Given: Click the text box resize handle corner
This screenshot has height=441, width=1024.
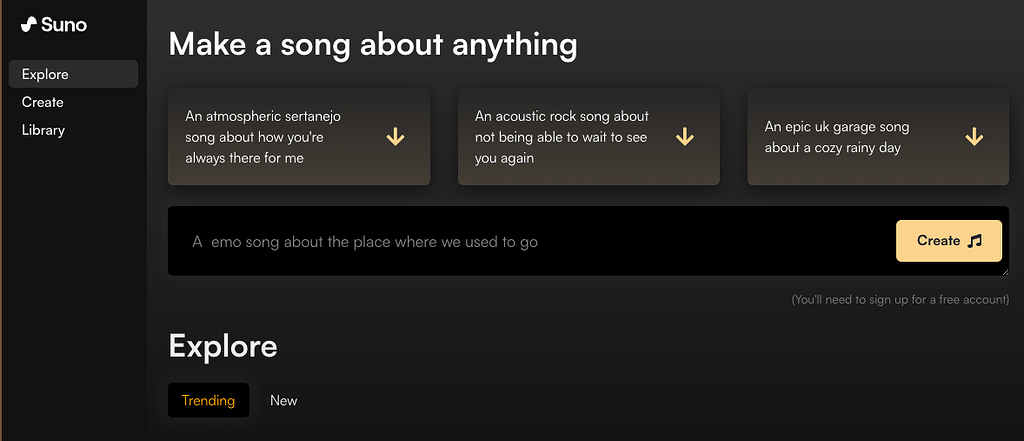Looking at the screenshot, I should [1004, 271].
